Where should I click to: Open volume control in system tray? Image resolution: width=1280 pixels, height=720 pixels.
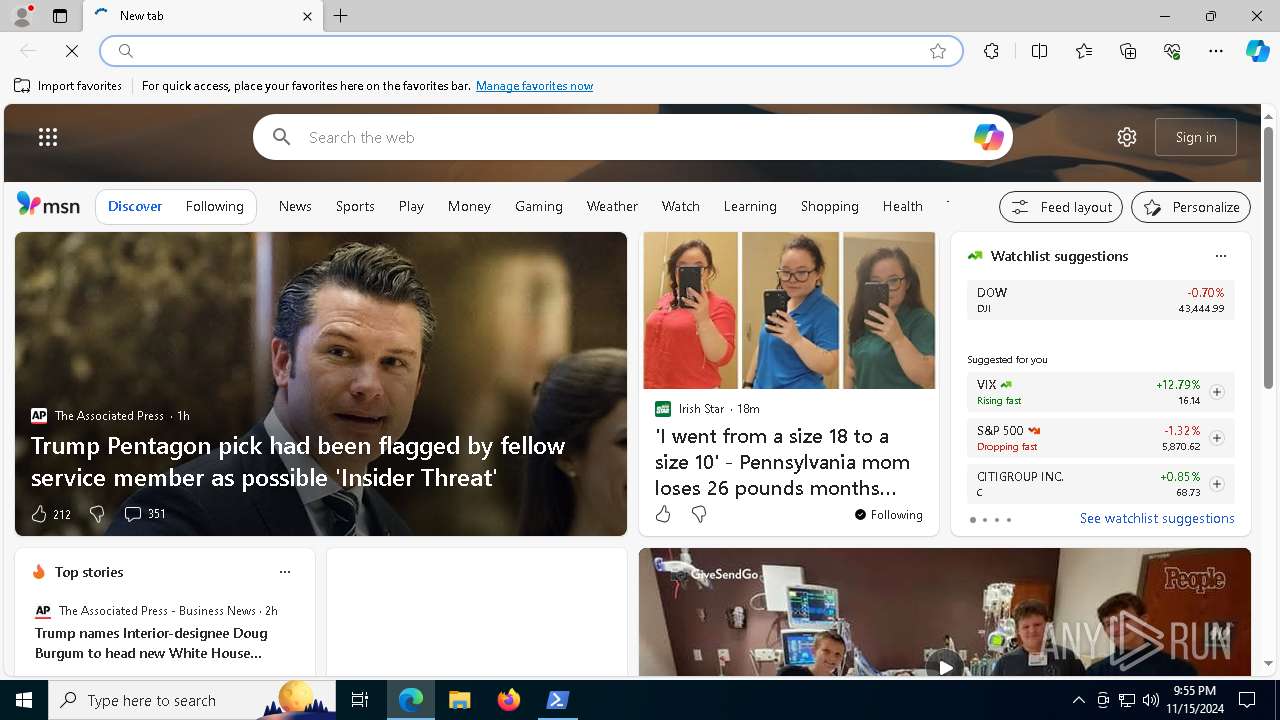[1150, 700]
